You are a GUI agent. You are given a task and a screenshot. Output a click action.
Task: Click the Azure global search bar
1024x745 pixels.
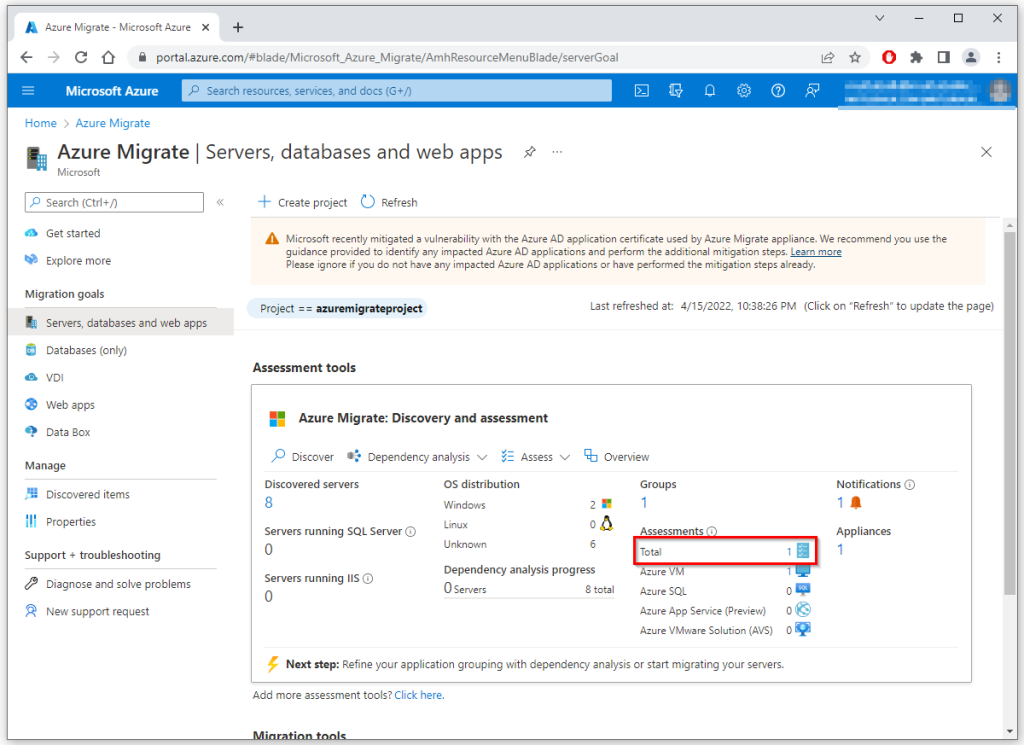[x=396, y=91]
